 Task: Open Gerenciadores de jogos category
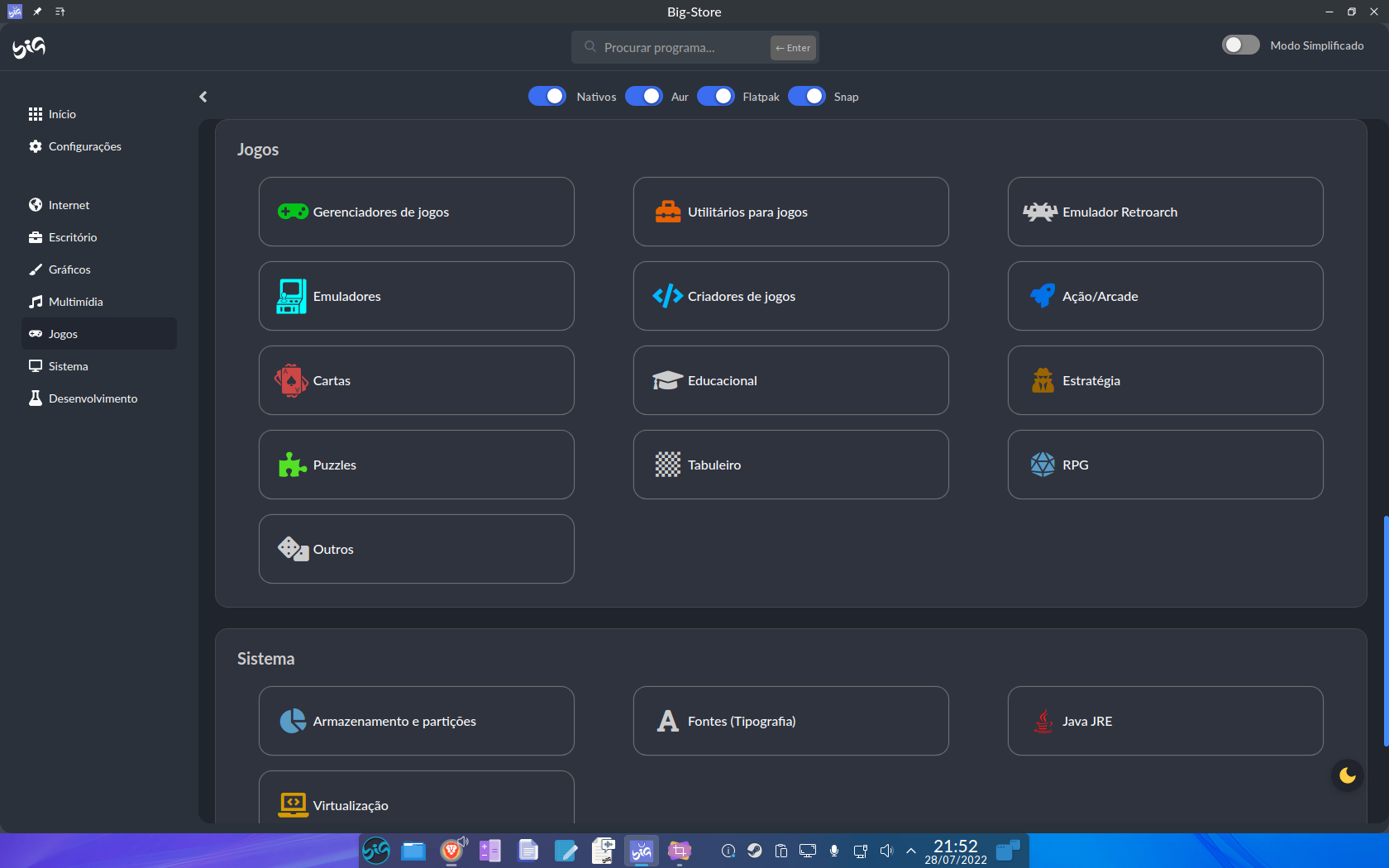[x=416, y=212]
